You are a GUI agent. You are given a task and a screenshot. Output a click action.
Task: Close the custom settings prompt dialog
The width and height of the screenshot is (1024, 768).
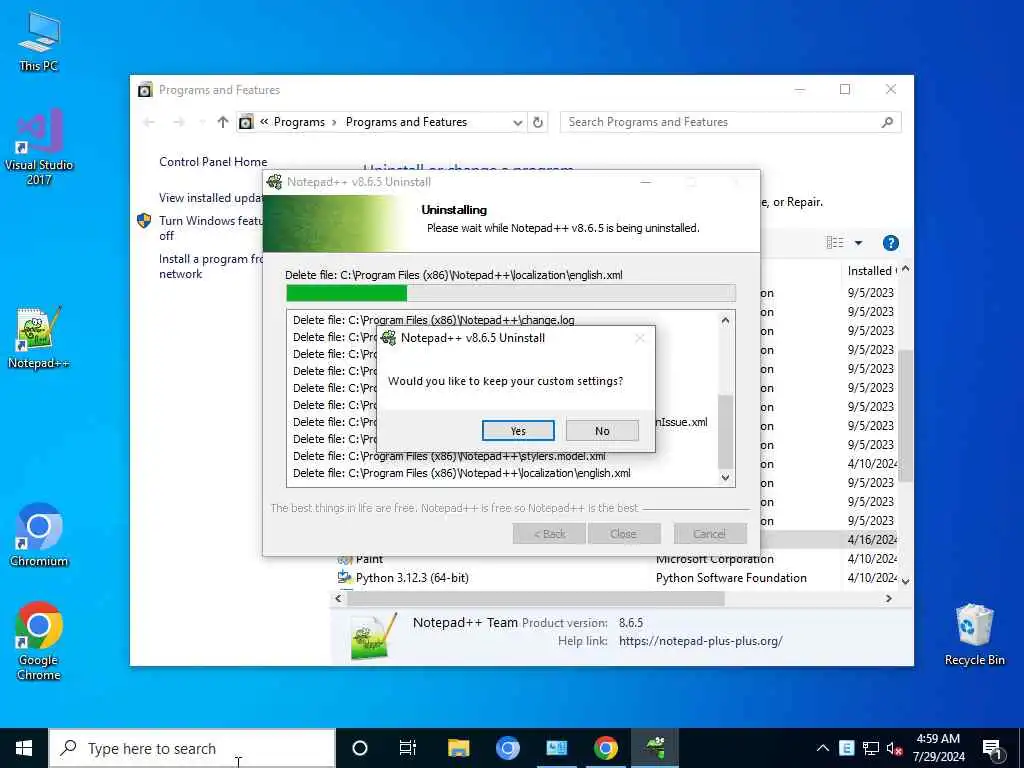click(x=640, y=338)
